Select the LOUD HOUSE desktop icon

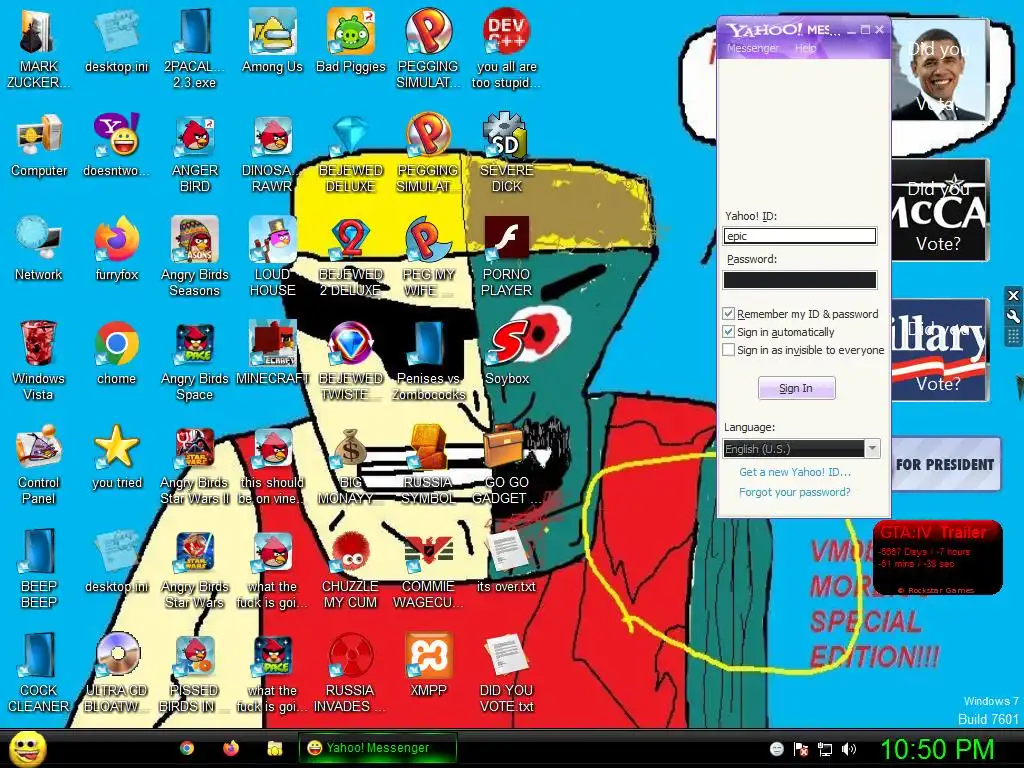(x=272, y=257)
